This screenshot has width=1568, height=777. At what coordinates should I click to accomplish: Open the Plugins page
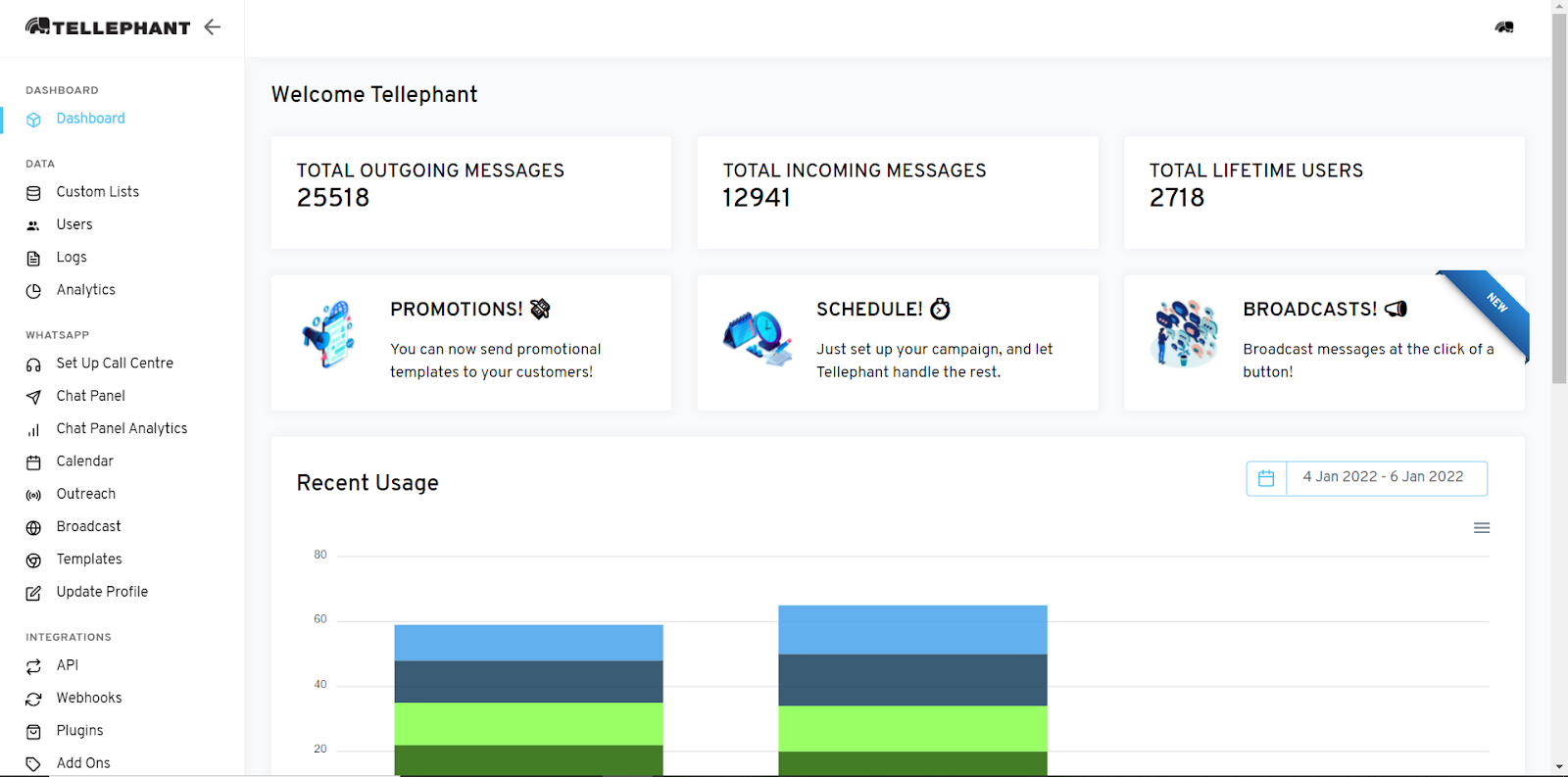point(79,731)
